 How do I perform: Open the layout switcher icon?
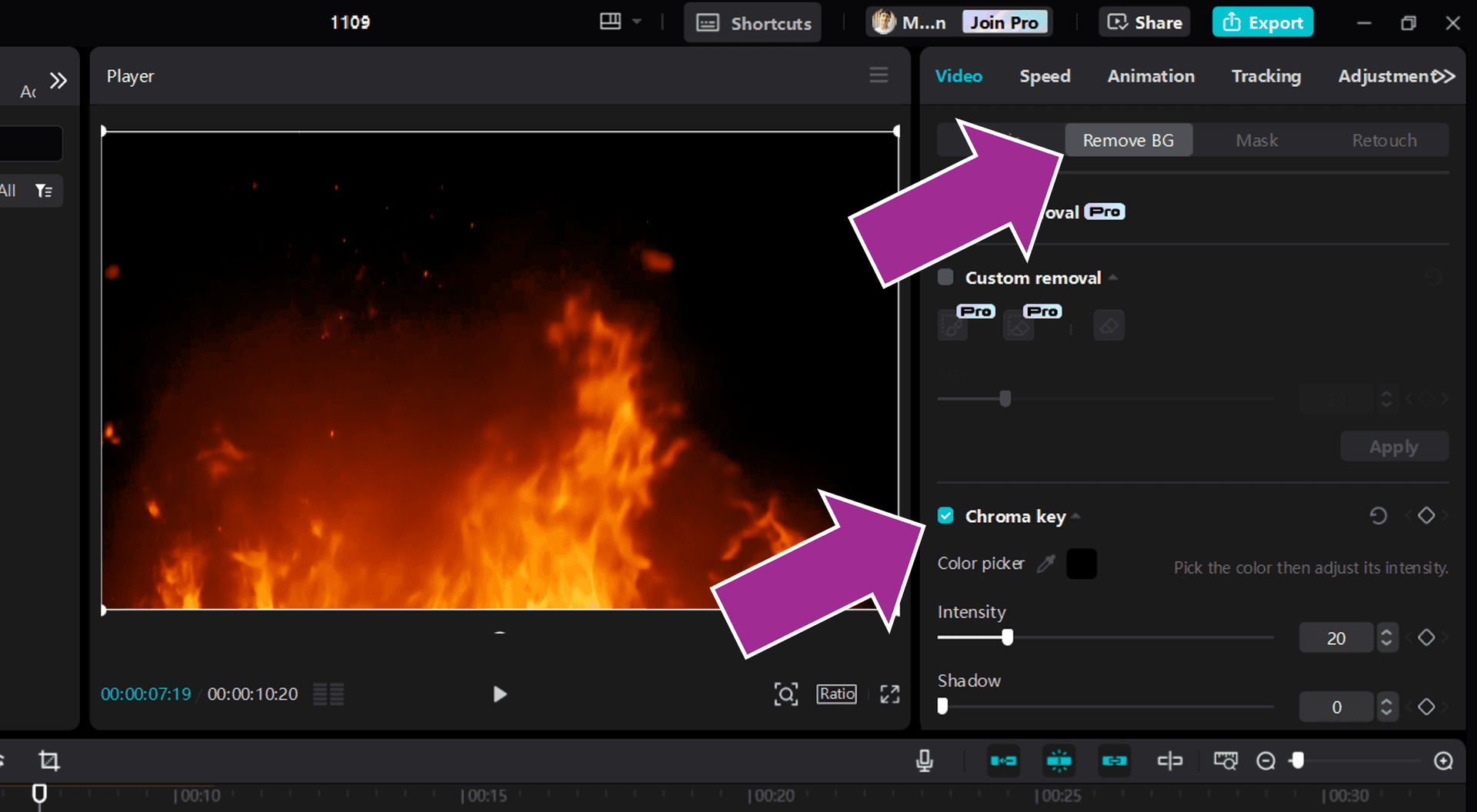click(610, 22)
